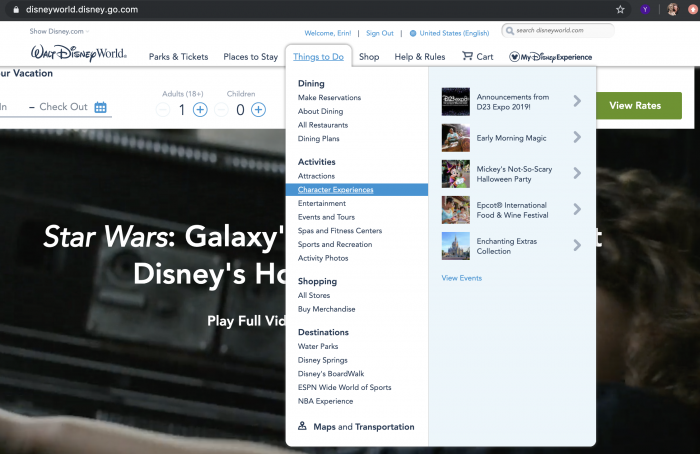
Task: Expand chevron for Food & Wine Festival
Action: (577, 209)
